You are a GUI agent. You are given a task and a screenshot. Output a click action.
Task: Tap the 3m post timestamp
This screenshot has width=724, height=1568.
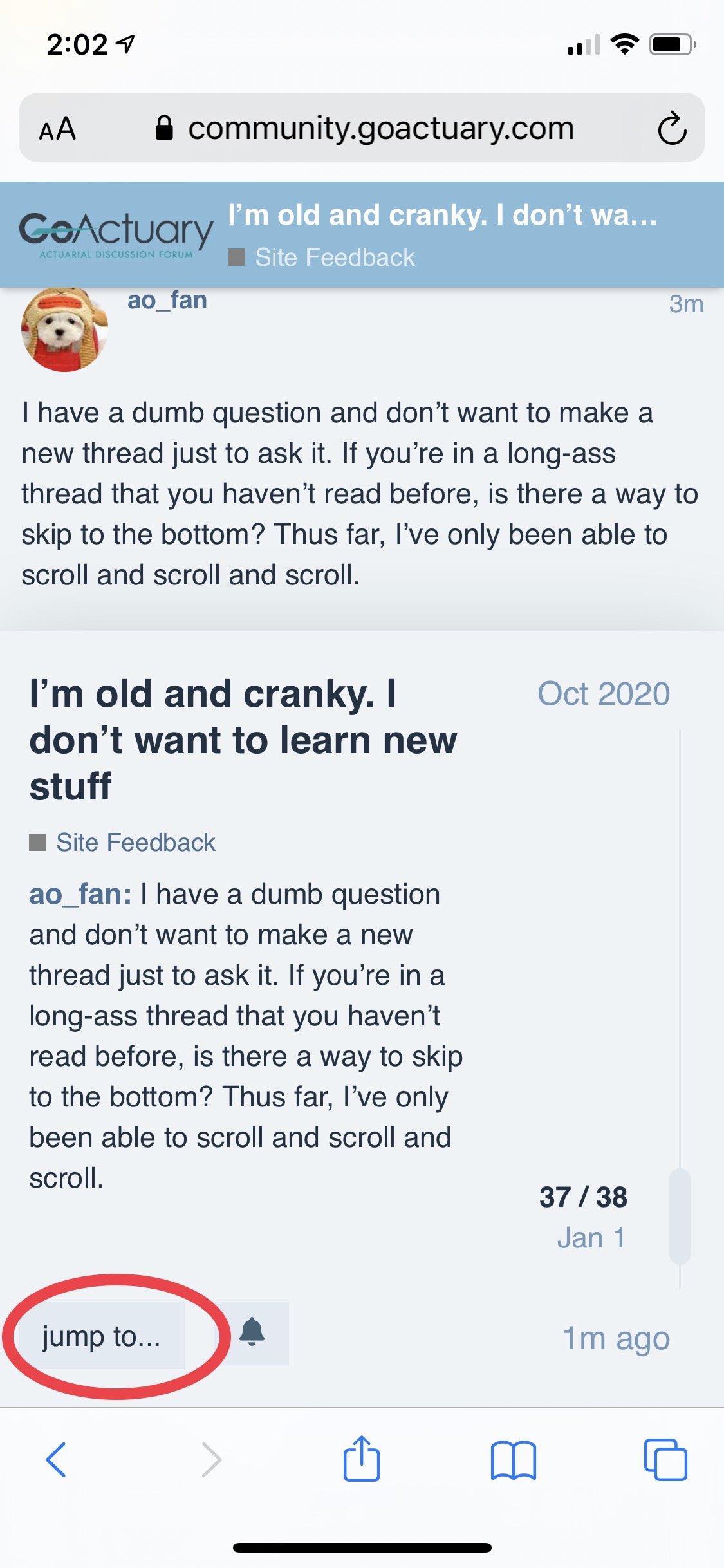(686, 304)
